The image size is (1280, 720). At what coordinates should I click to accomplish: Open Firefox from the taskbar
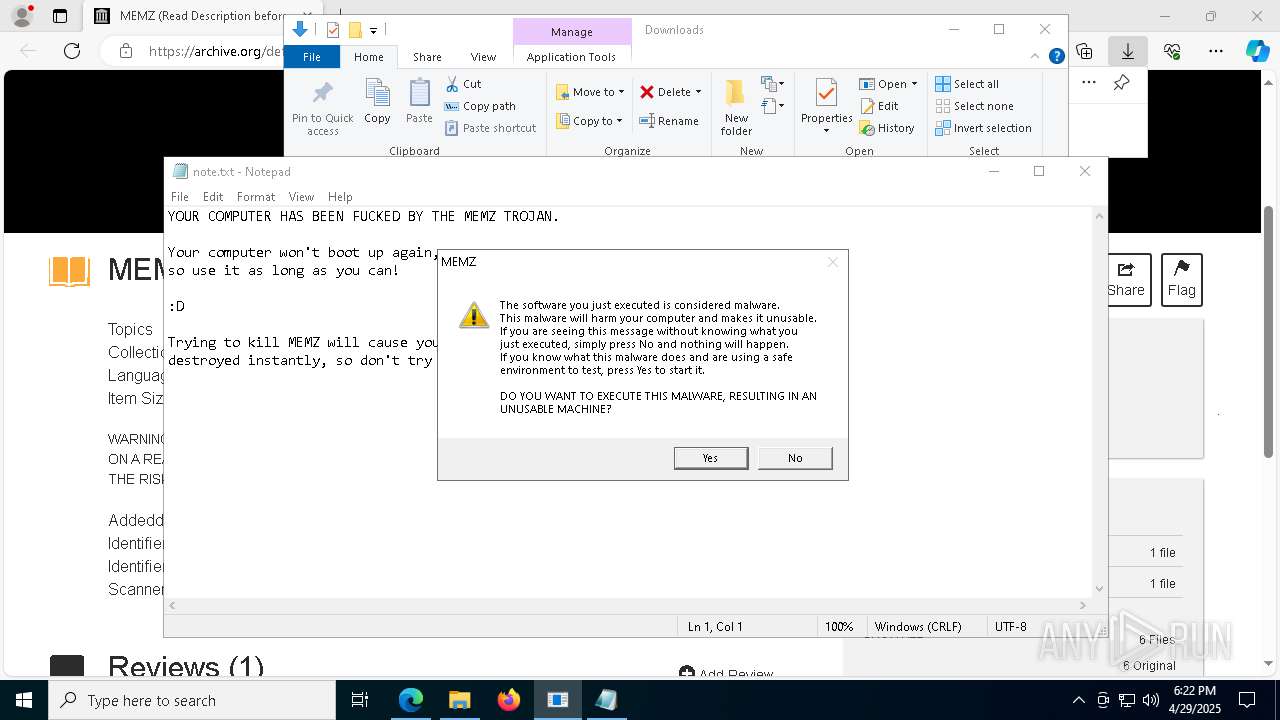click(x=508, y=700)
